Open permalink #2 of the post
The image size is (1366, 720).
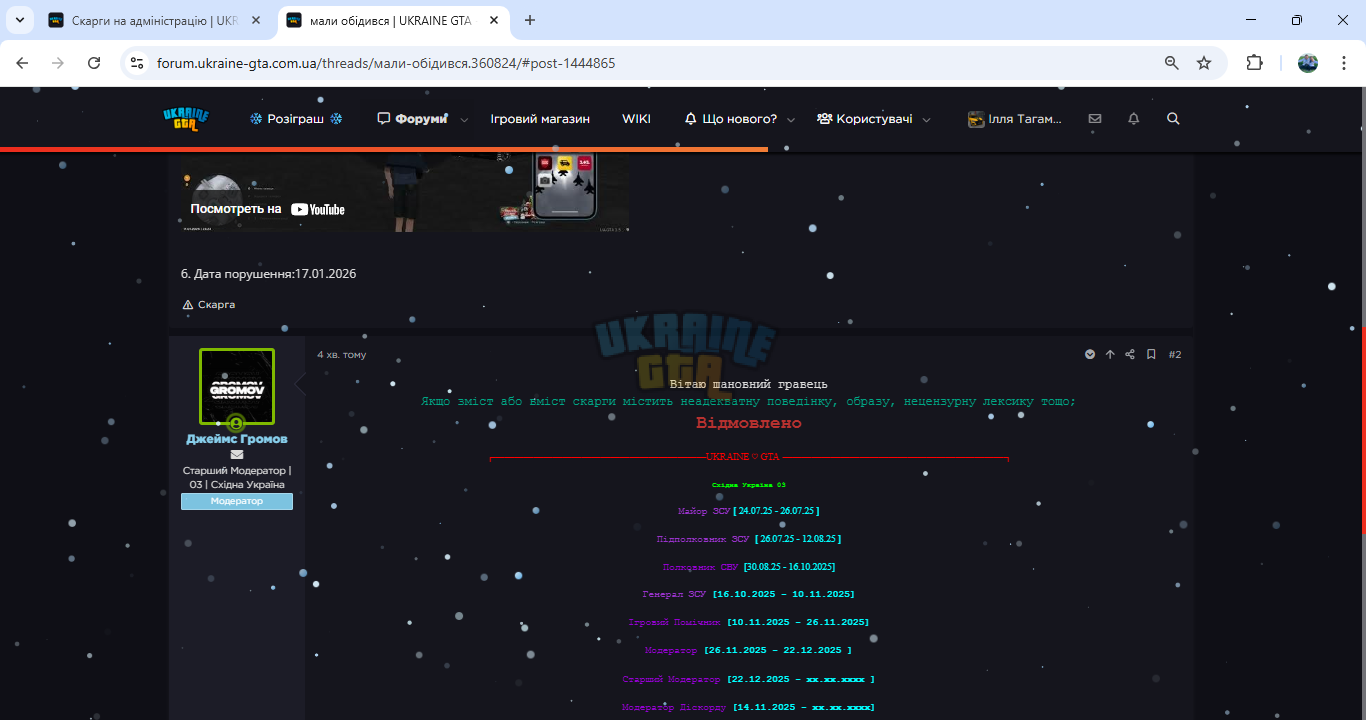point(1175,354)
